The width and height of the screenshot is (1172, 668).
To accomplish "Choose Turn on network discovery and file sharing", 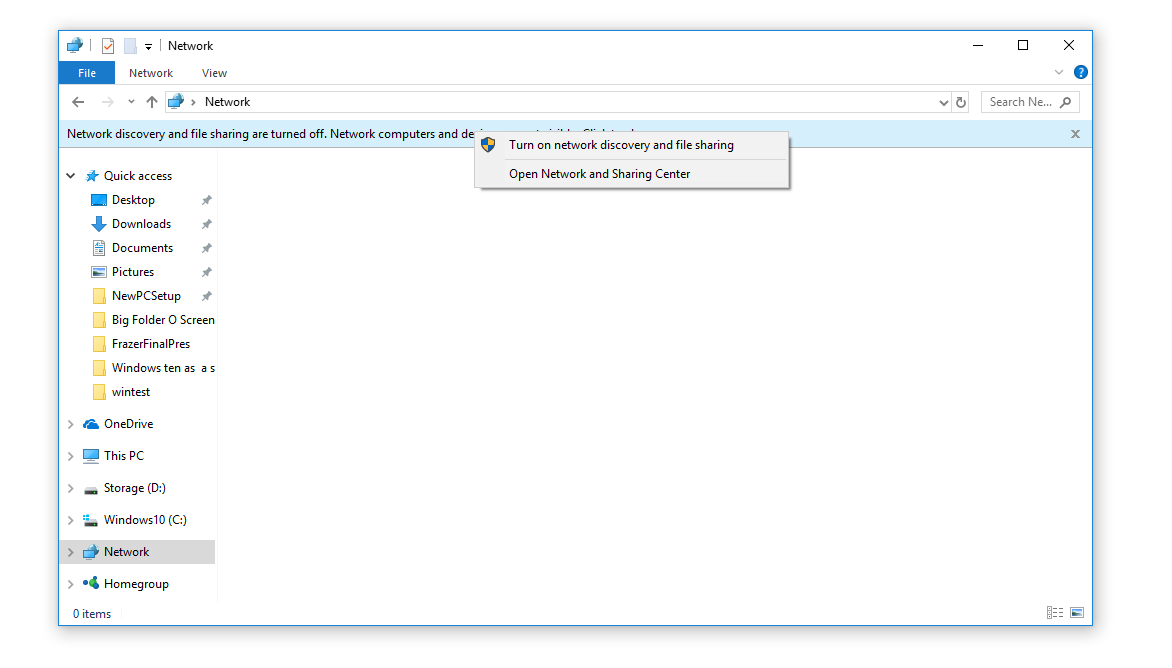I will pos(632,145).
